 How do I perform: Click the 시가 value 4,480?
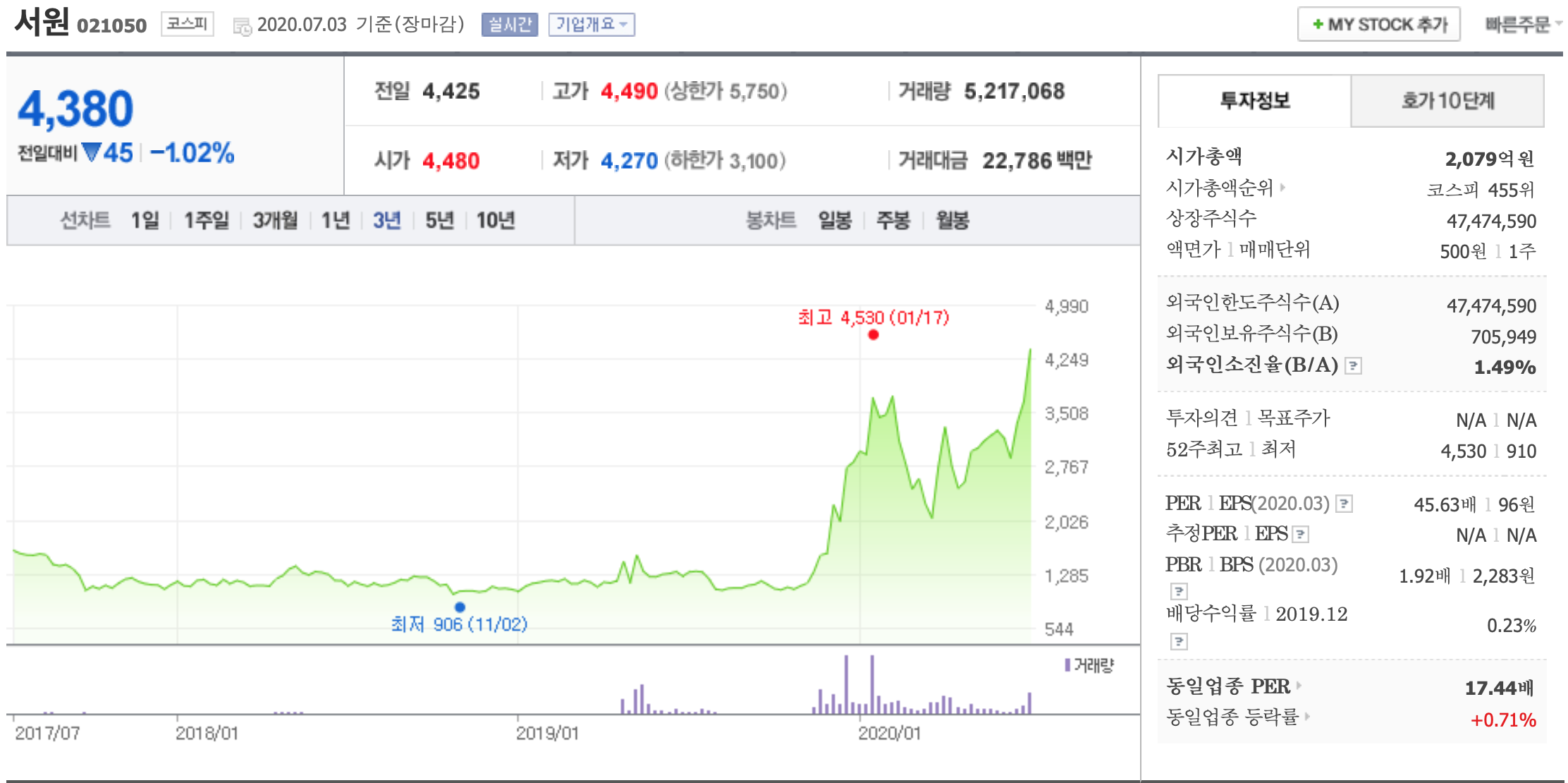(x=451, y=161)
